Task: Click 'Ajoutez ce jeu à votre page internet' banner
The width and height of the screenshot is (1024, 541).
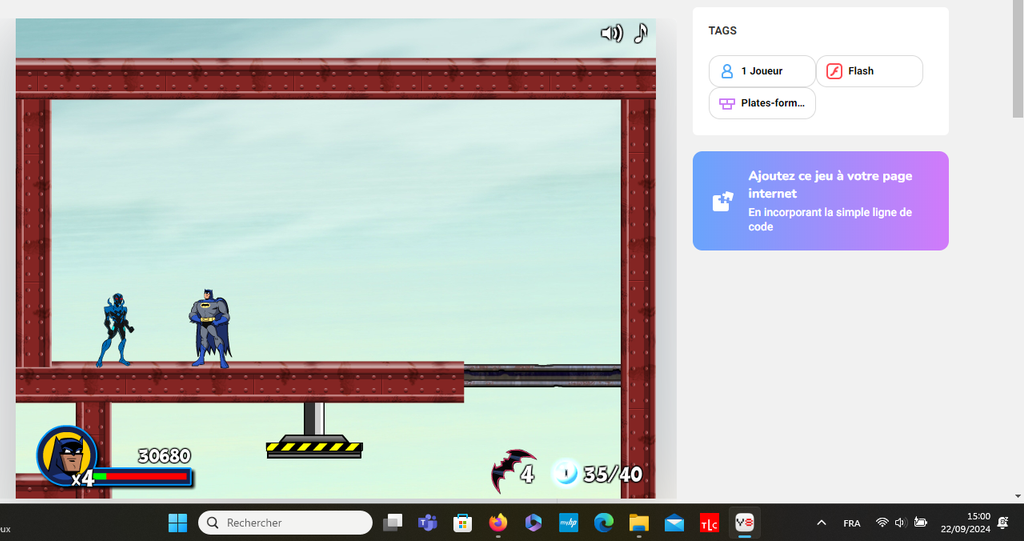Action: coord(820,201)
